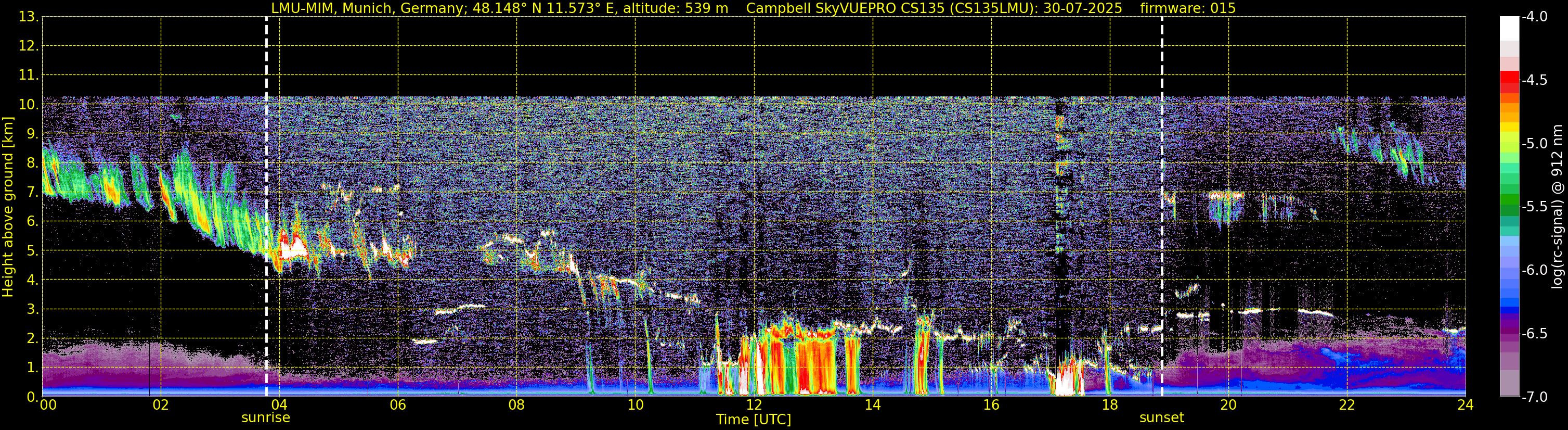Click the time axis tick label "02"

click(x=161, y=405)
